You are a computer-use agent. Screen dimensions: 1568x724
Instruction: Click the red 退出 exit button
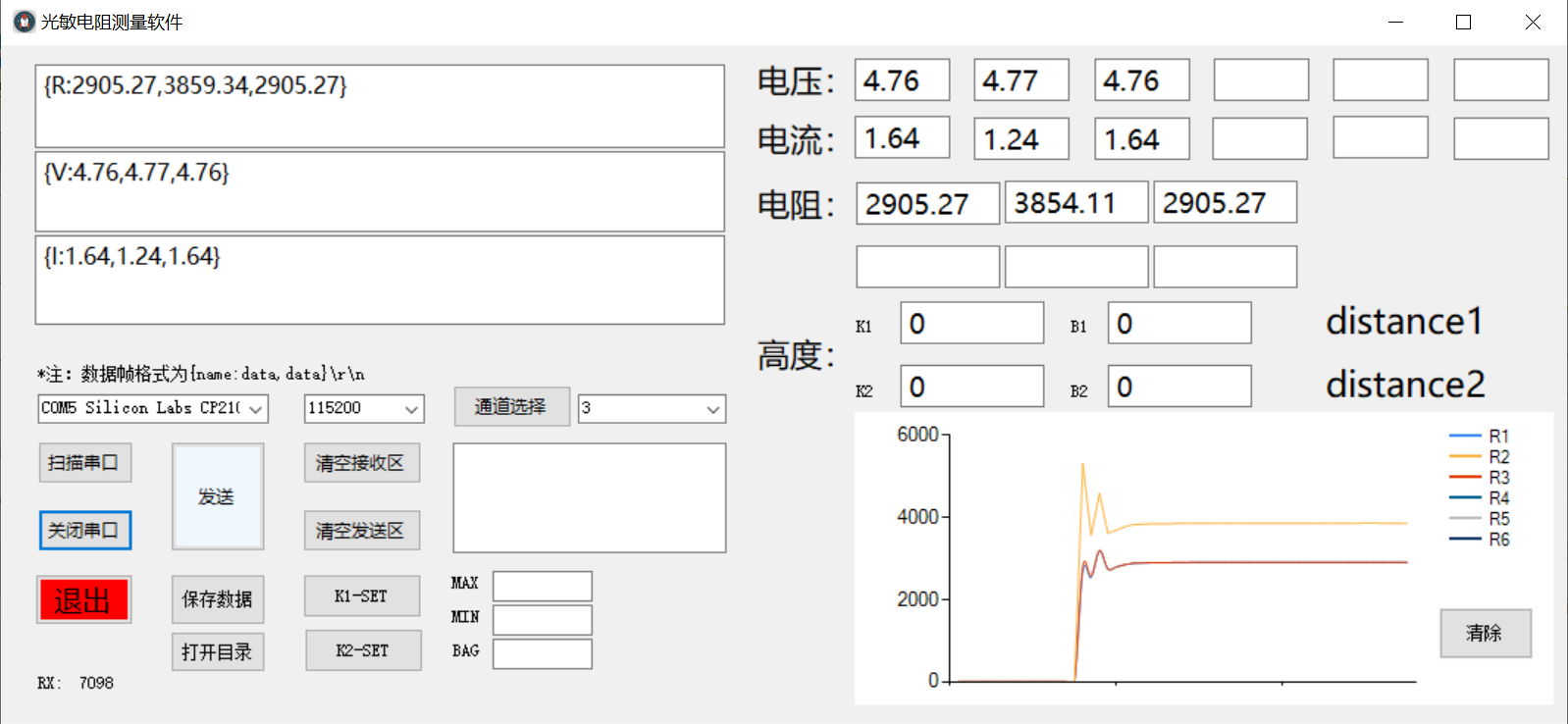83,599
